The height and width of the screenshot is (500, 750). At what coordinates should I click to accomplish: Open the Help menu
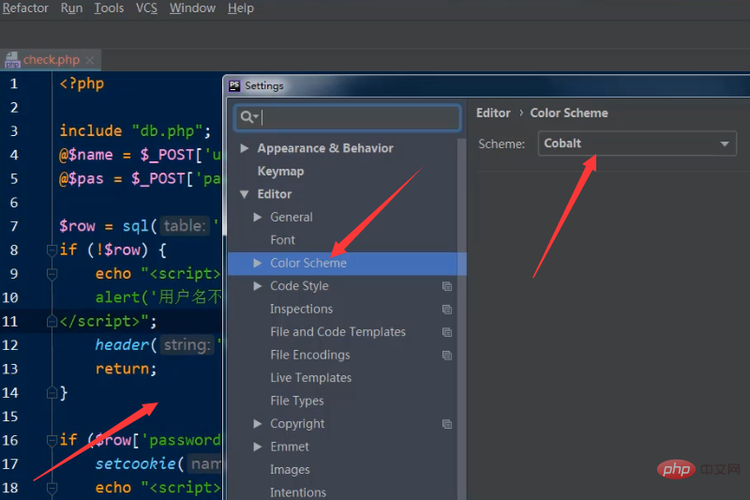[241, 8]
